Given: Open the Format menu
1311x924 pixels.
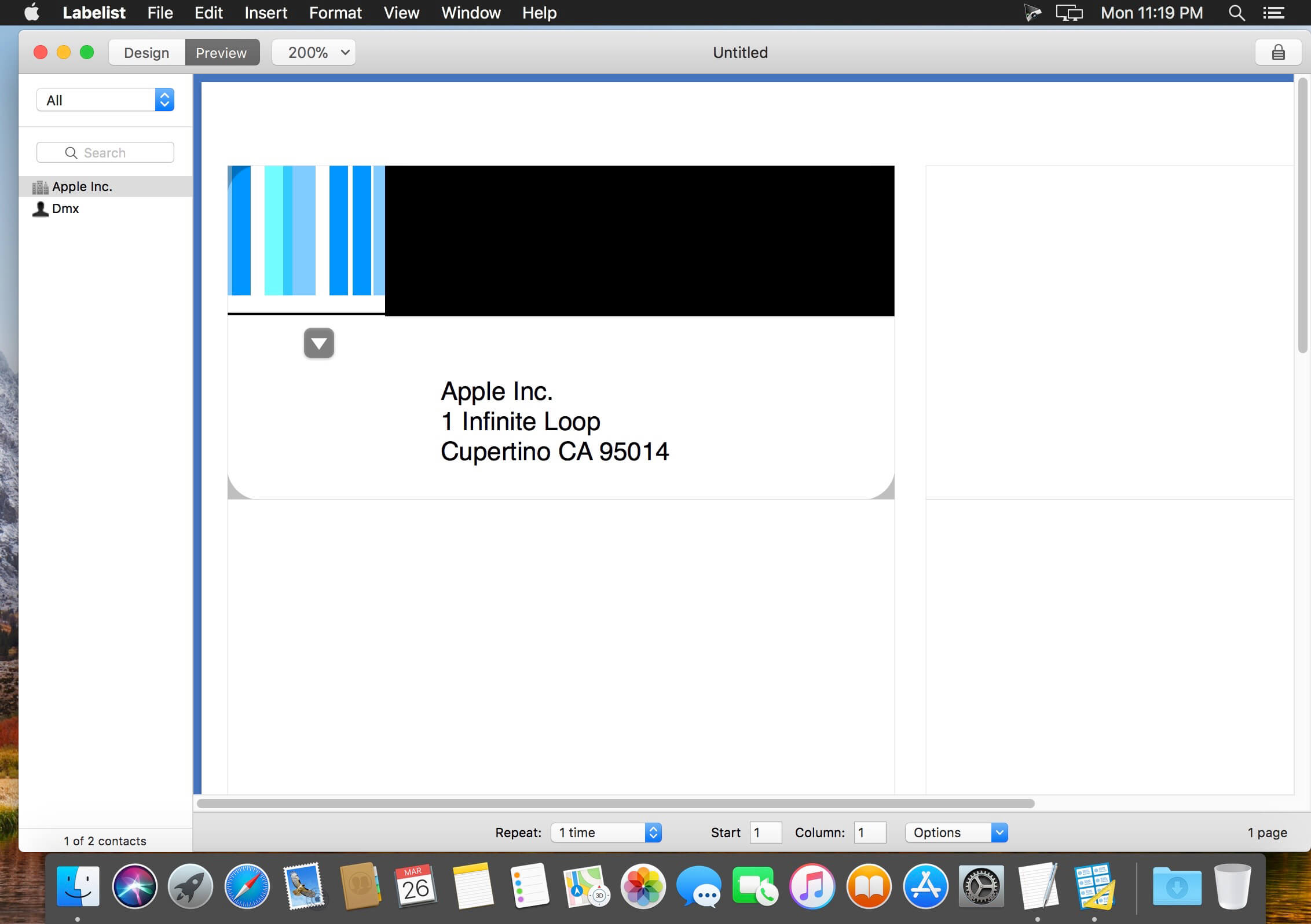Looking at the screenshot, I should click(x=335, y=13).
